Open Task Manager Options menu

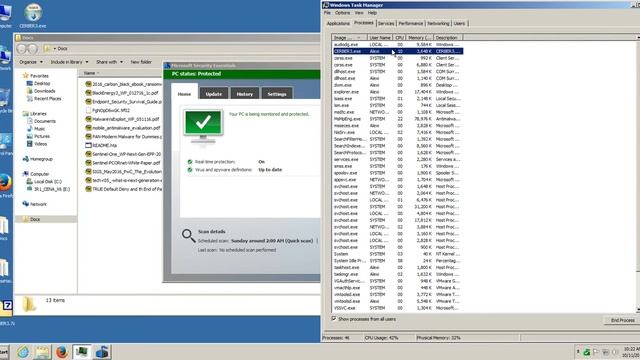pyautogui.click(x=342, y=13)
